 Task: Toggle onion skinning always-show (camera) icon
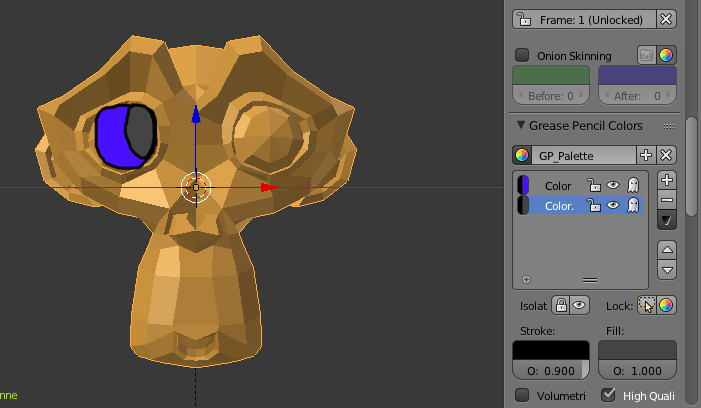[646, 55]
